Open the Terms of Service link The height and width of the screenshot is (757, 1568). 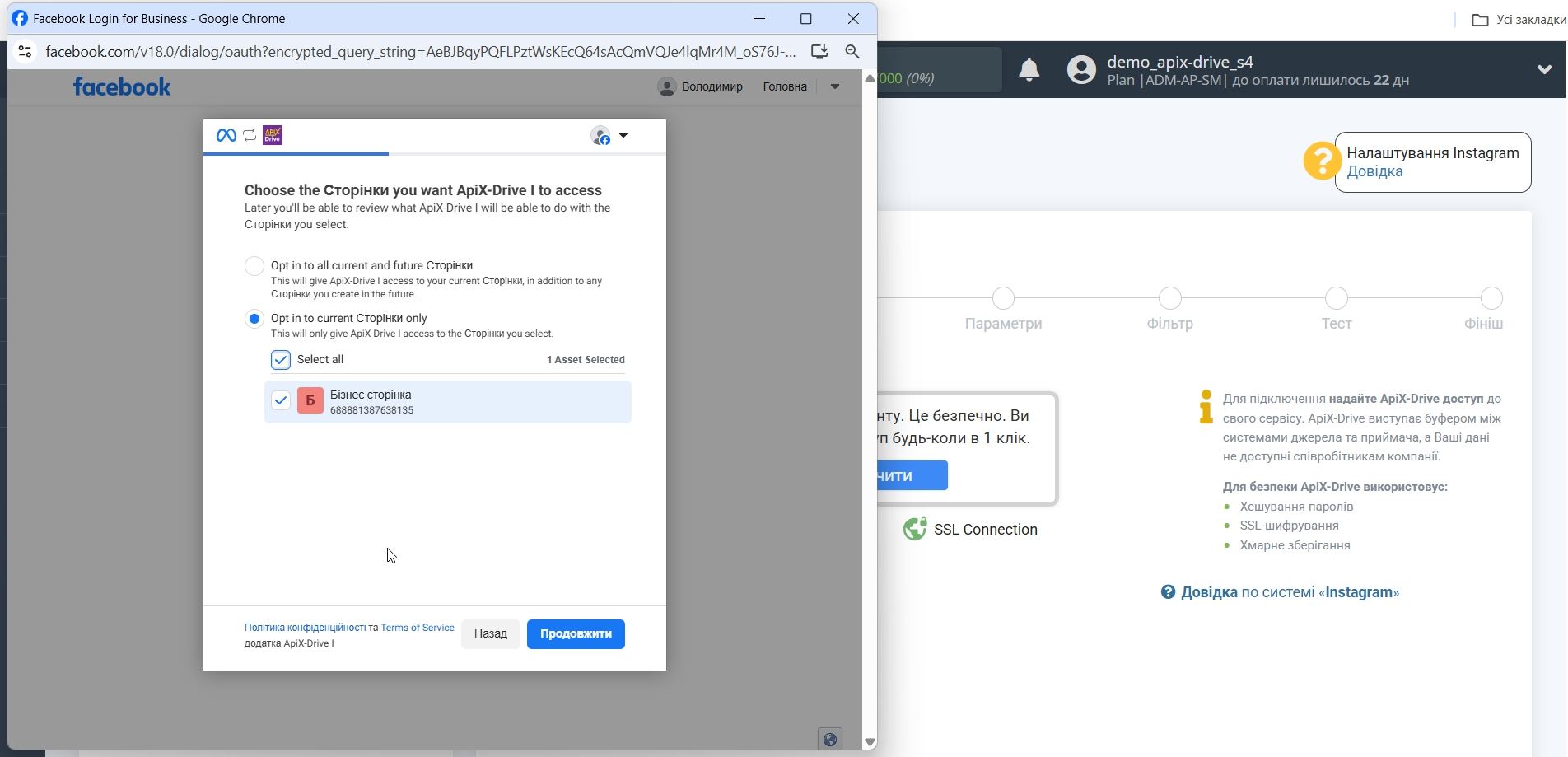point(418,628)
